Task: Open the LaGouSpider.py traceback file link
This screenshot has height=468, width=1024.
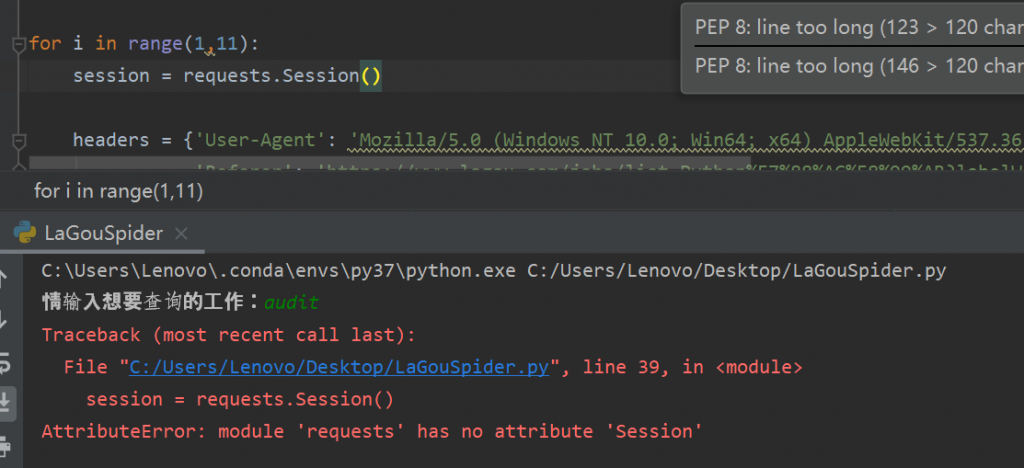Action: click(339, 367)
